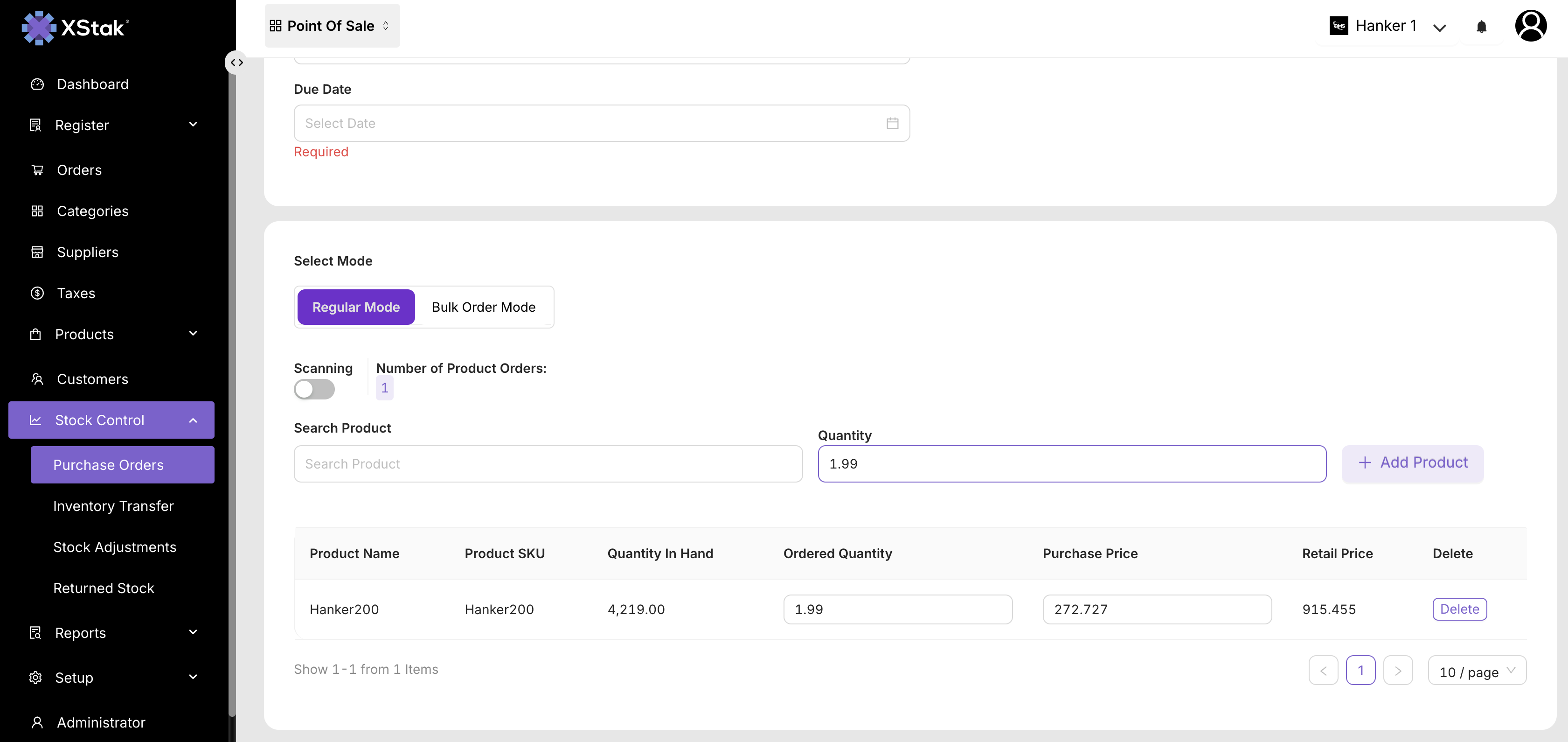1568x742 pixels.
Task: Open Inventory Transfer submenu item
Action: click(113, 505)
